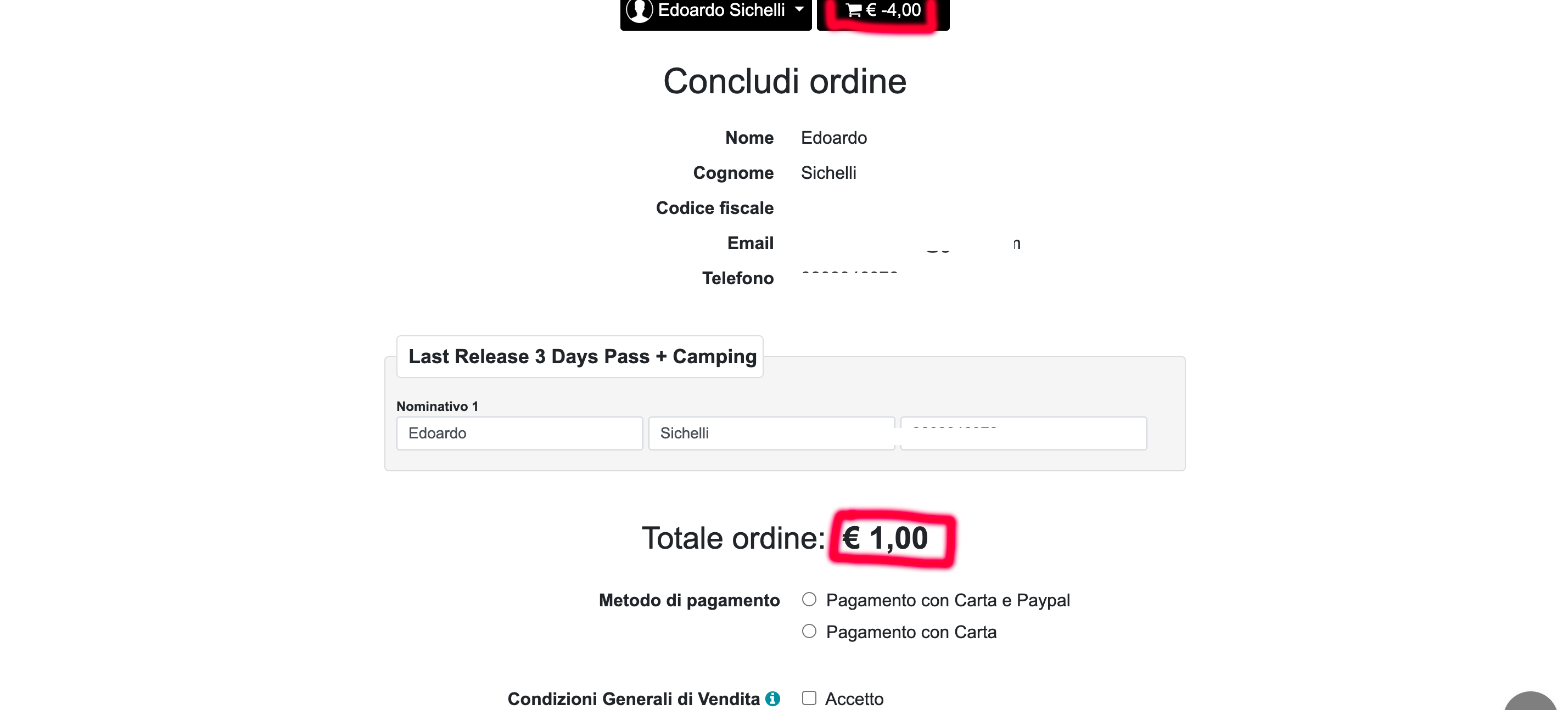Click the Last Release 3 Days Pass + Camping heading

[x=582, y=356]
